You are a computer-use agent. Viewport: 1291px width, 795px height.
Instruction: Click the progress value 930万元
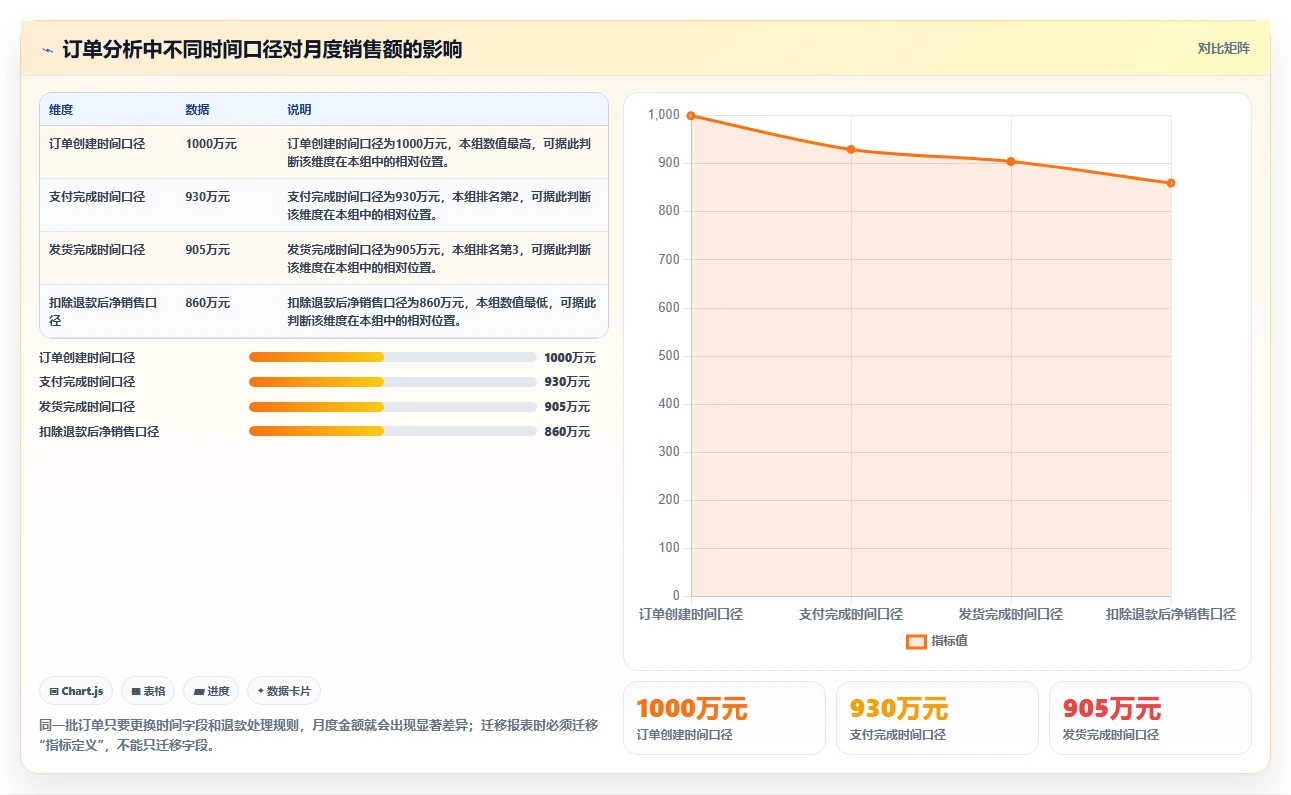(567, 382)
